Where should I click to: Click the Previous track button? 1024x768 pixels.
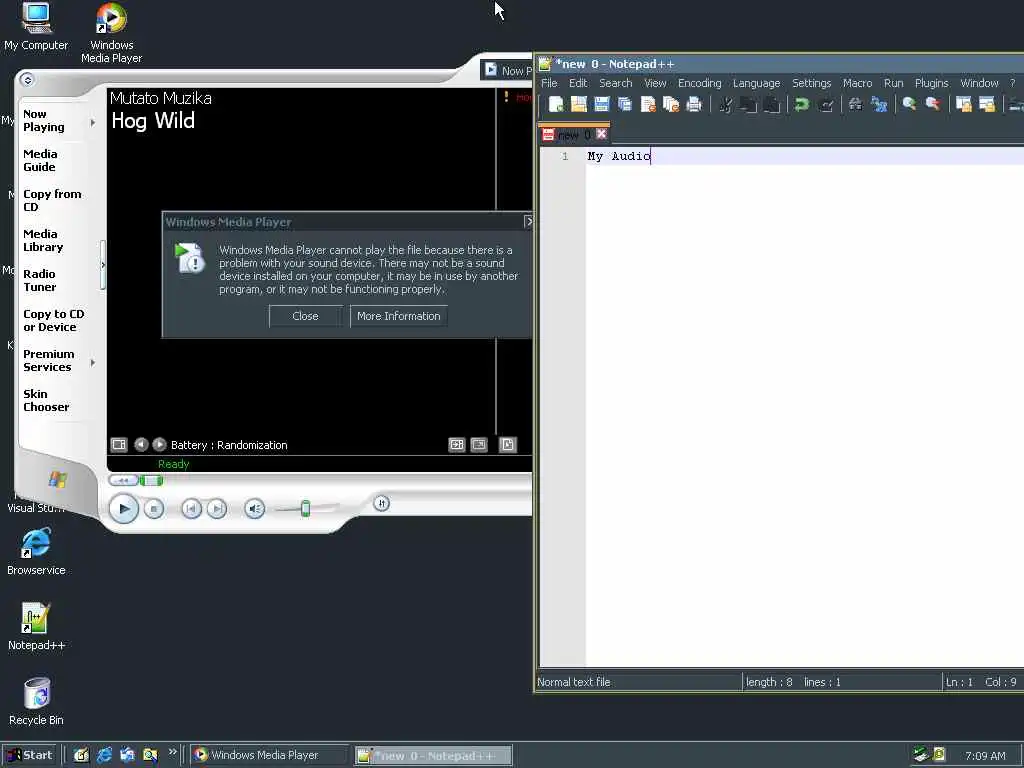(x=191, y=509)
